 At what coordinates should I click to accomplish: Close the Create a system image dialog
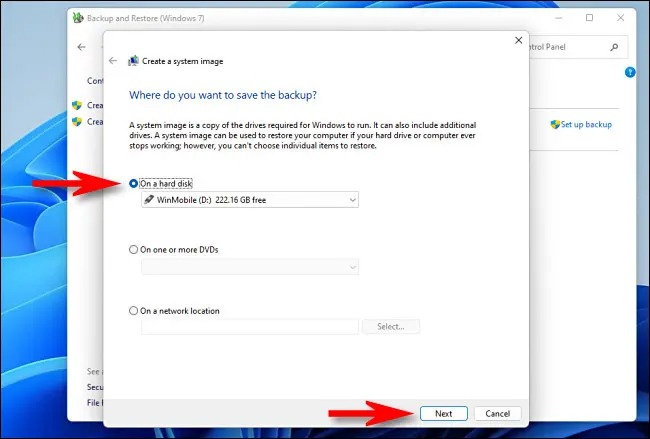tap(519, 40)
